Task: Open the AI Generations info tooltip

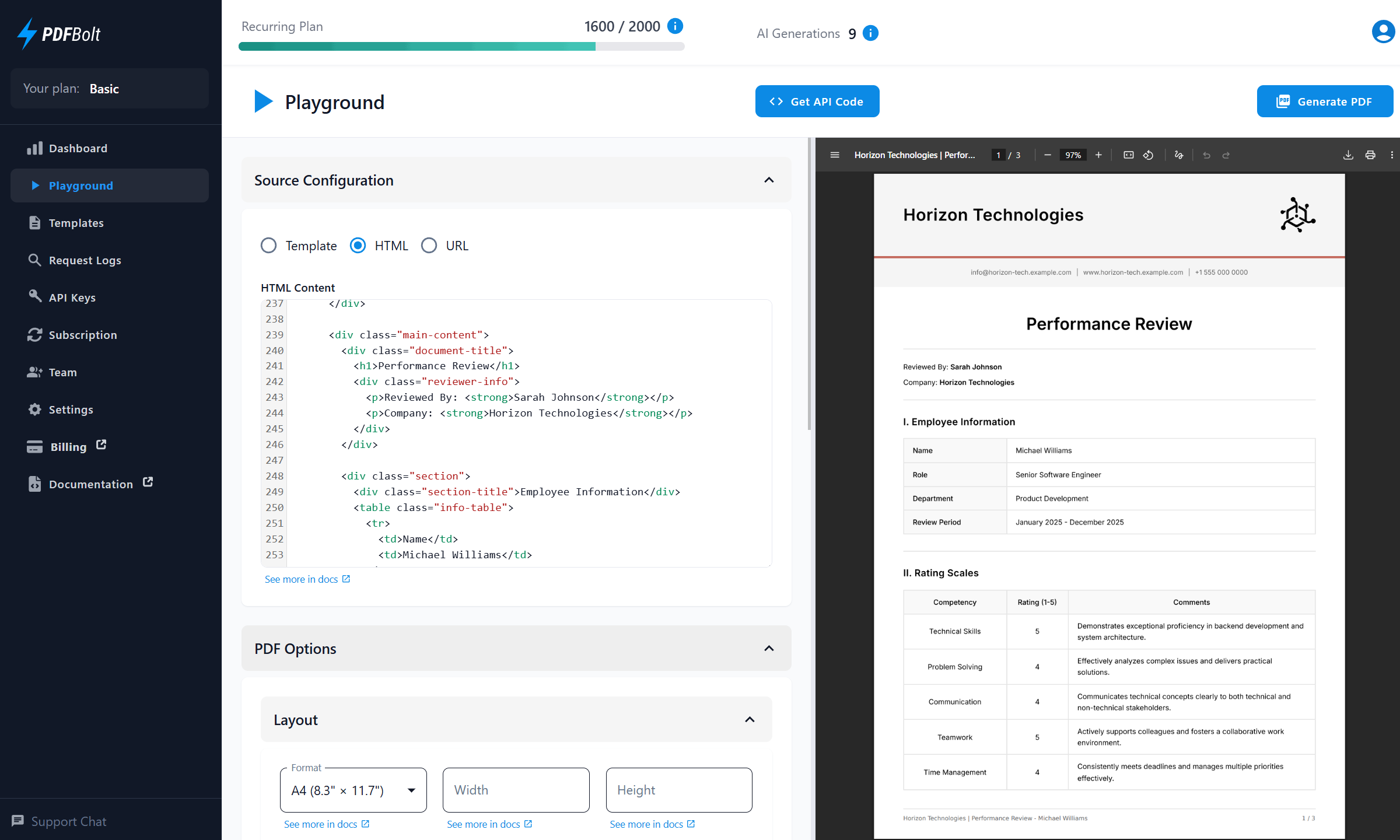Action: pos(870,33)
